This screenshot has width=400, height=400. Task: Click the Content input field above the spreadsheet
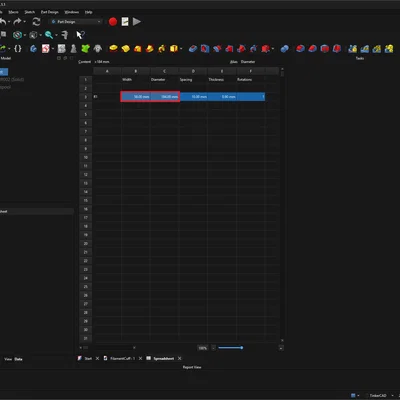pos(160,62)
